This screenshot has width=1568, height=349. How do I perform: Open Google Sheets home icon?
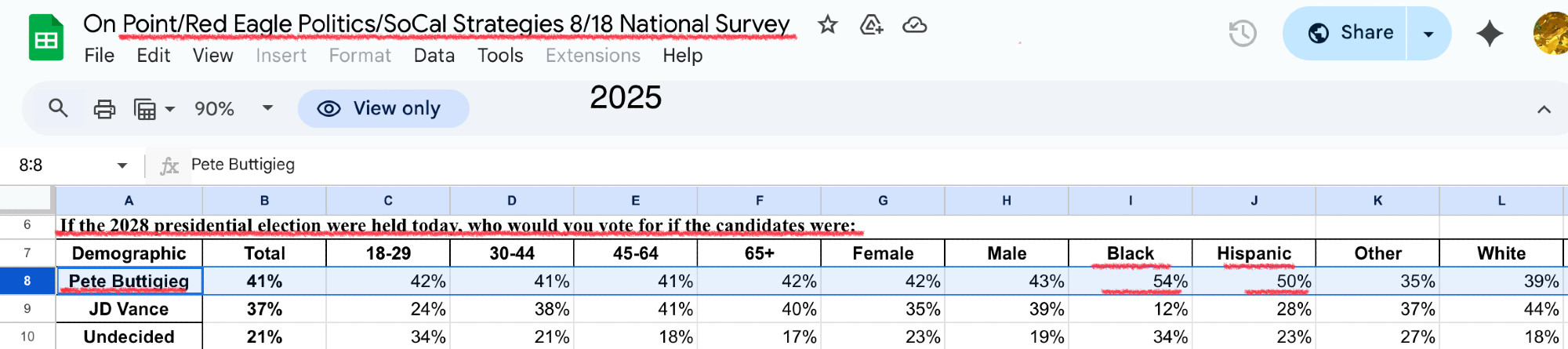coord(46,37)
